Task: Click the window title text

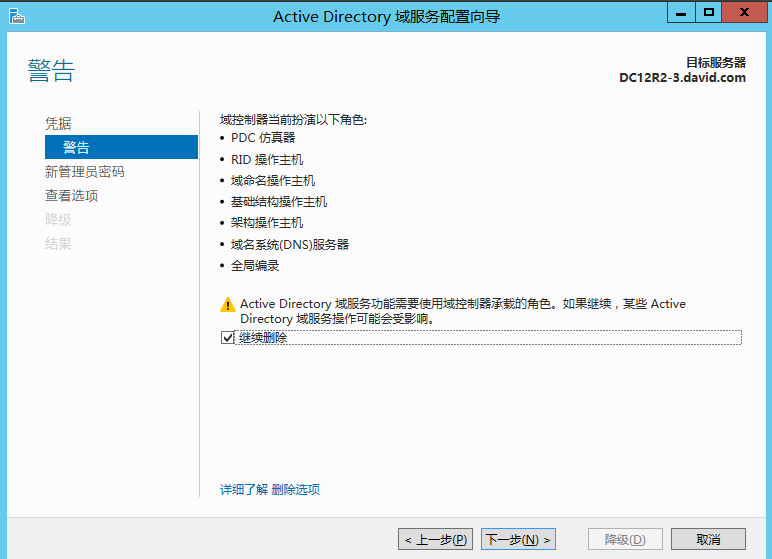Action: [x=386, y=17]
